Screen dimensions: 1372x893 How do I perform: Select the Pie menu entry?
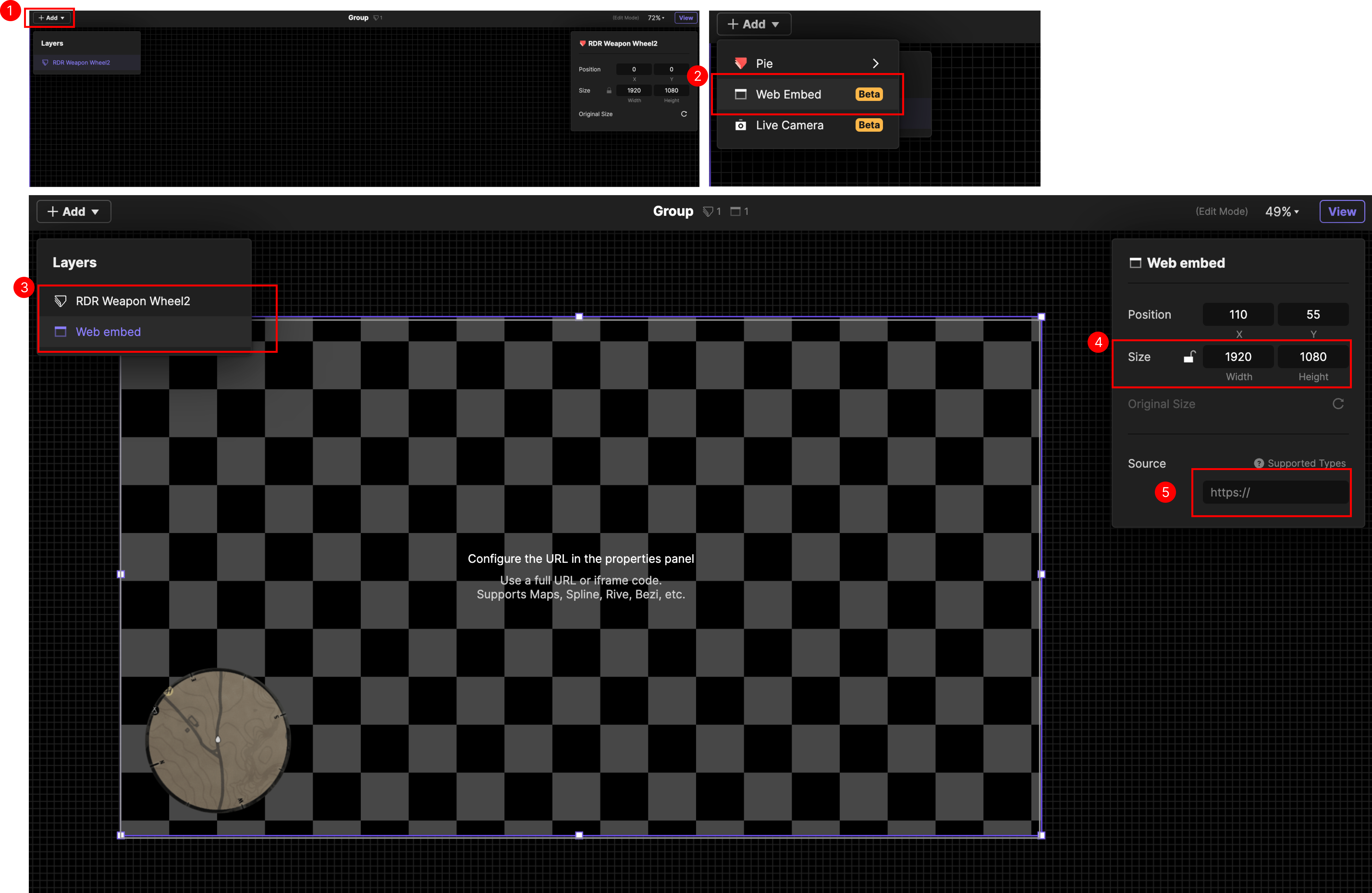point(808,63)
